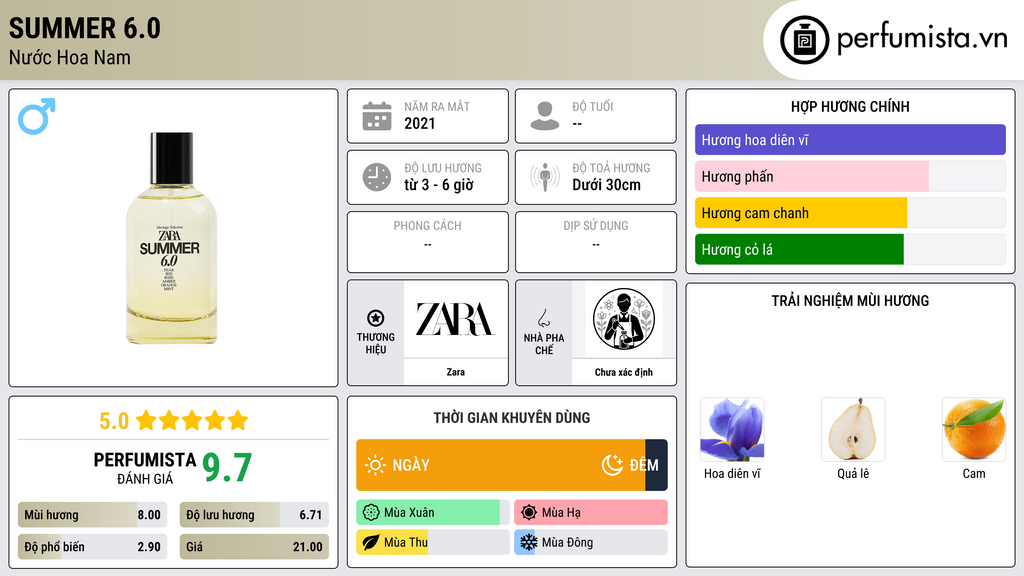Click the five-star rating icons
Viewport: 1024px width, 576px height.
[x=192, y=421]
